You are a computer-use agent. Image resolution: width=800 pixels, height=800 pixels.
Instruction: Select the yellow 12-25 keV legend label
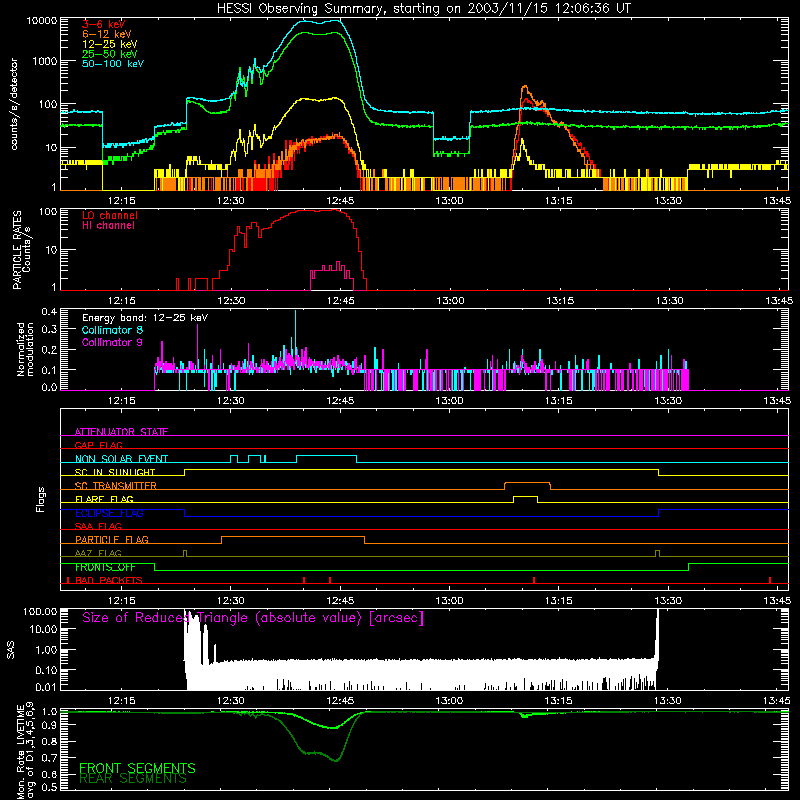pyautogui.click(x=110, y=44)
